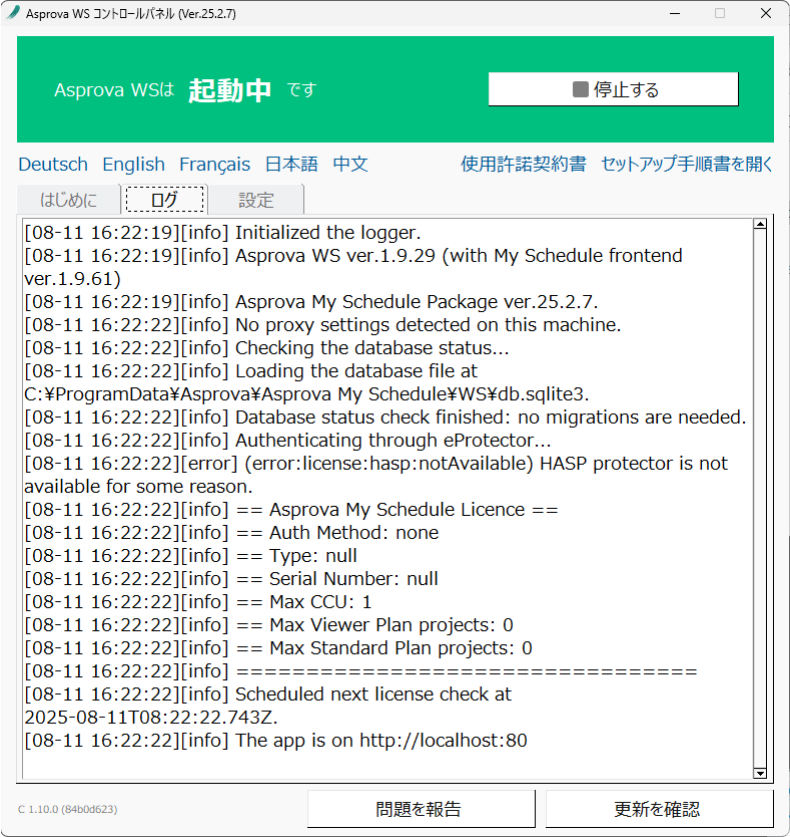Viewport: 790px width, 837px height.
Task: Switch language to 日本語
Action: pyautogui.click(x=291, y=164)
